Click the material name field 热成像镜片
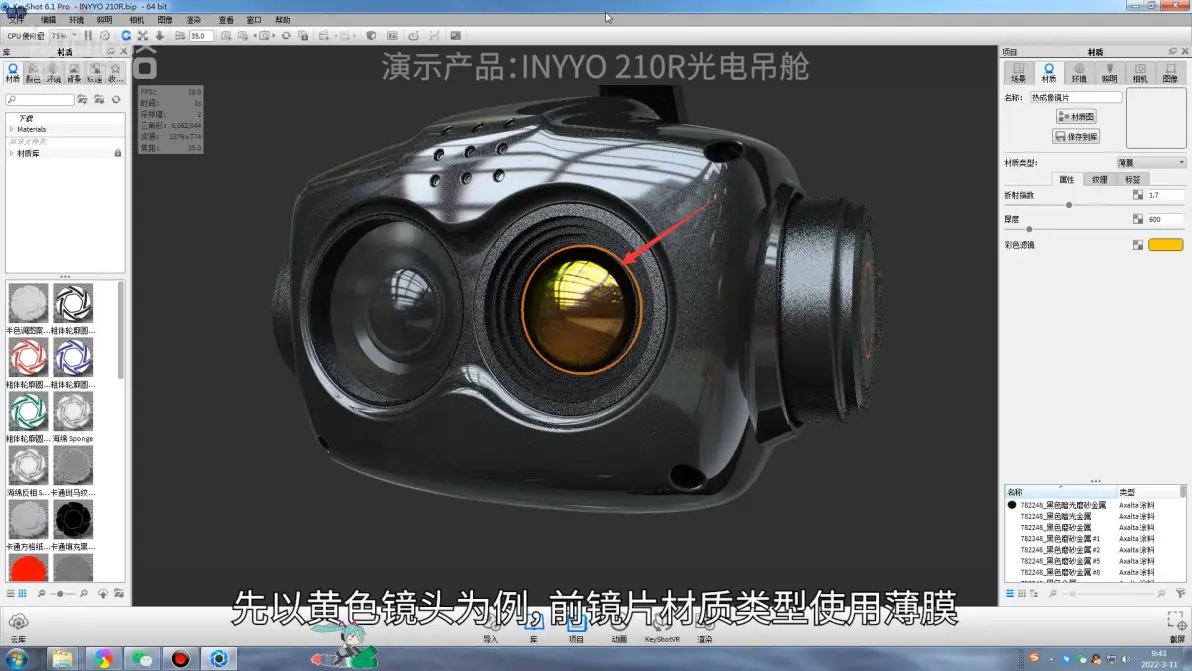Screen dimensions: 1192x671 click(x=1076, y=97)
